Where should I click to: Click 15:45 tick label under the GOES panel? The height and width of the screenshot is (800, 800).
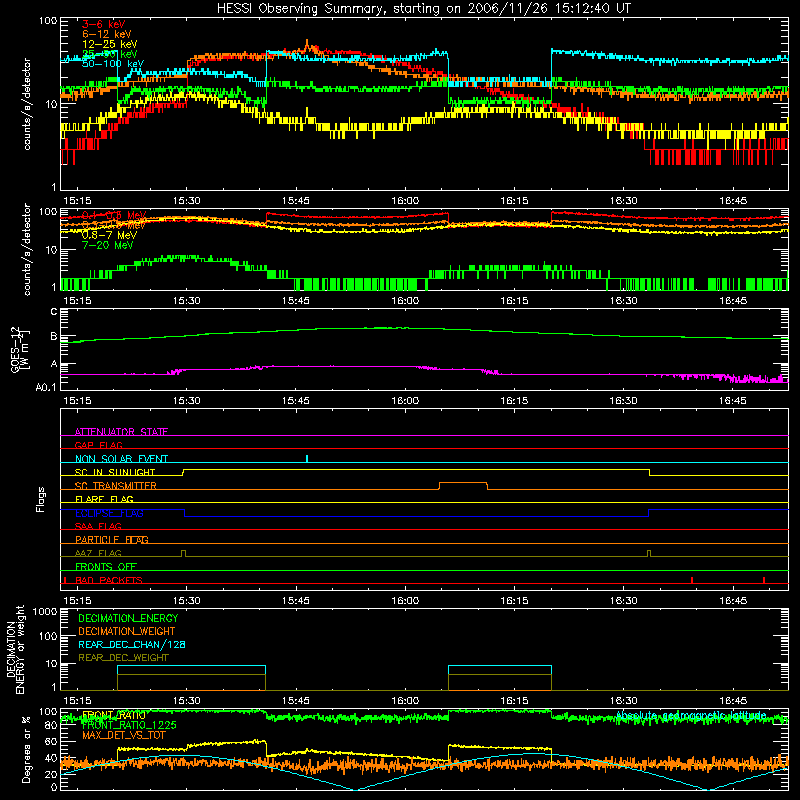tap(295, 401)
